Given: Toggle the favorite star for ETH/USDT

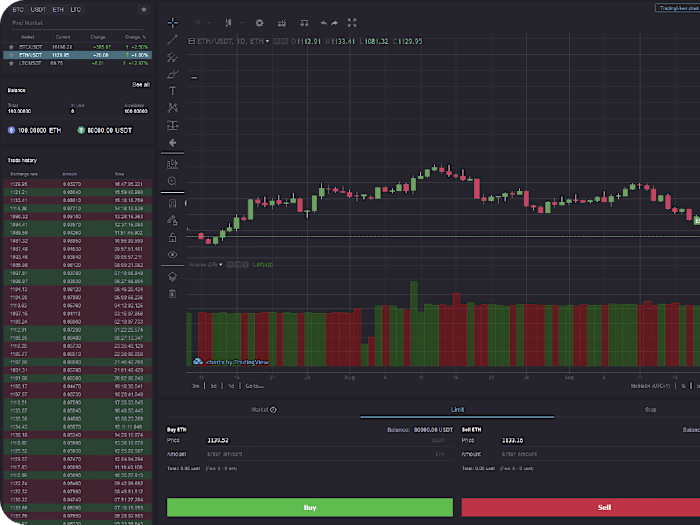Looking at the screenshot, I should click(11, 55).
